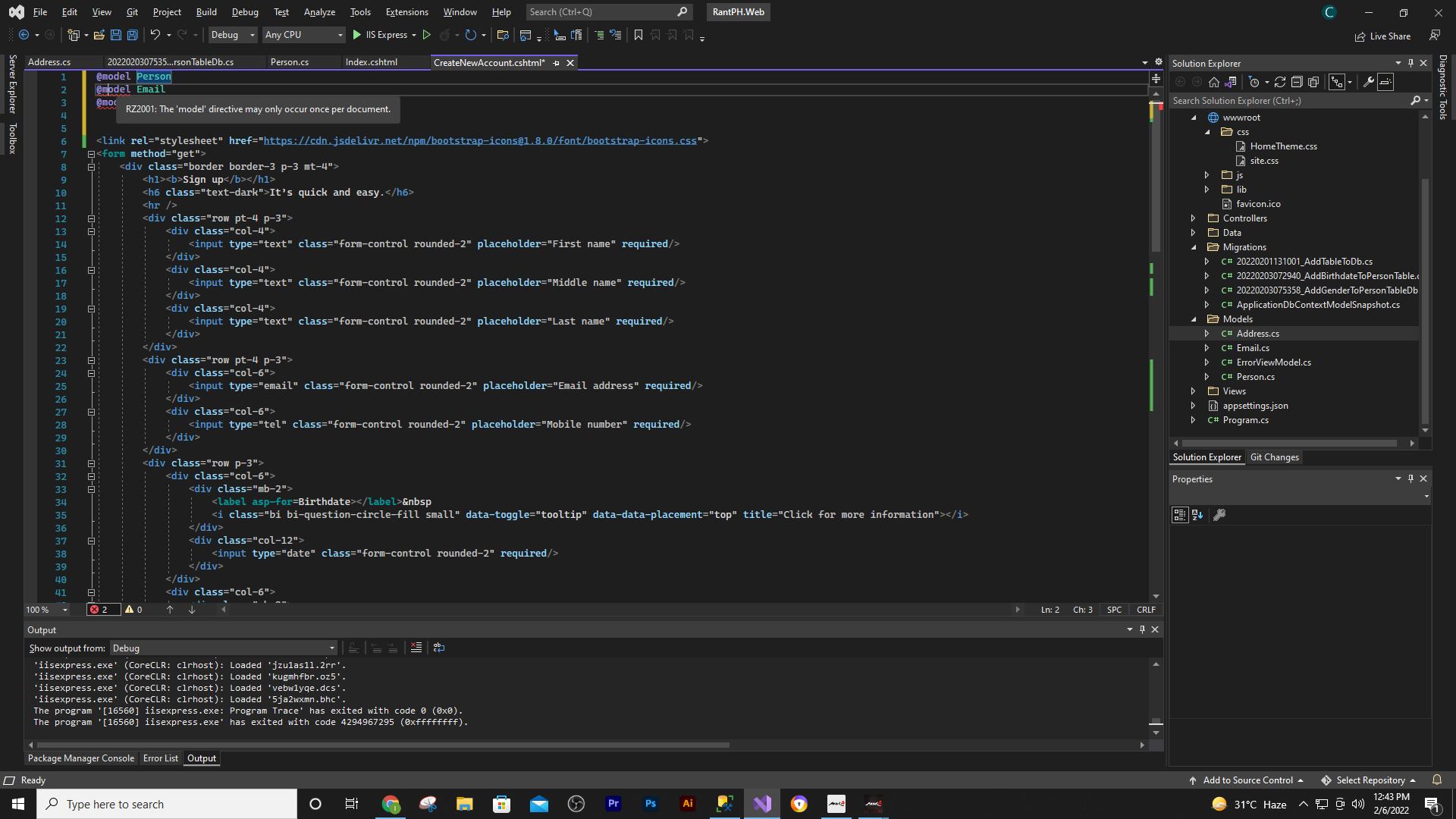1456x819 pixels.
Task: Click the Open File folder icon
Action: tap(99, 35)
